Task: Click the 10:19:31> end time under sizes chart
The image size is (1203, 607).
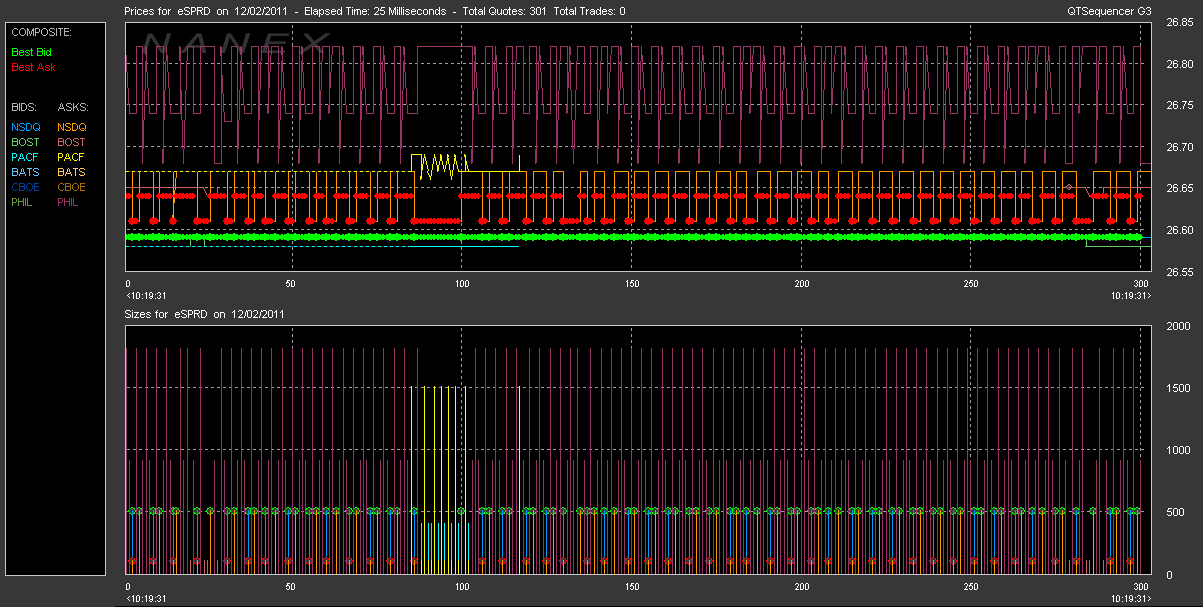Action: click(x=1130, y=599)
